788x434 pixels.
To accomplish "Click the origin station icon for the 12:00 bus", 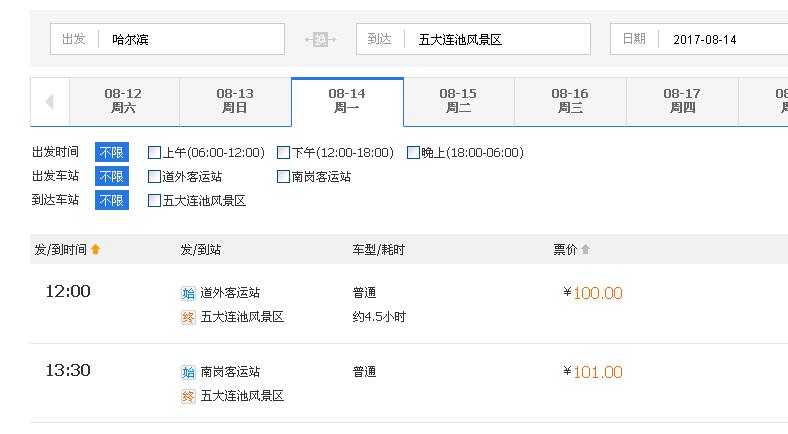I will tap(188, 293).
